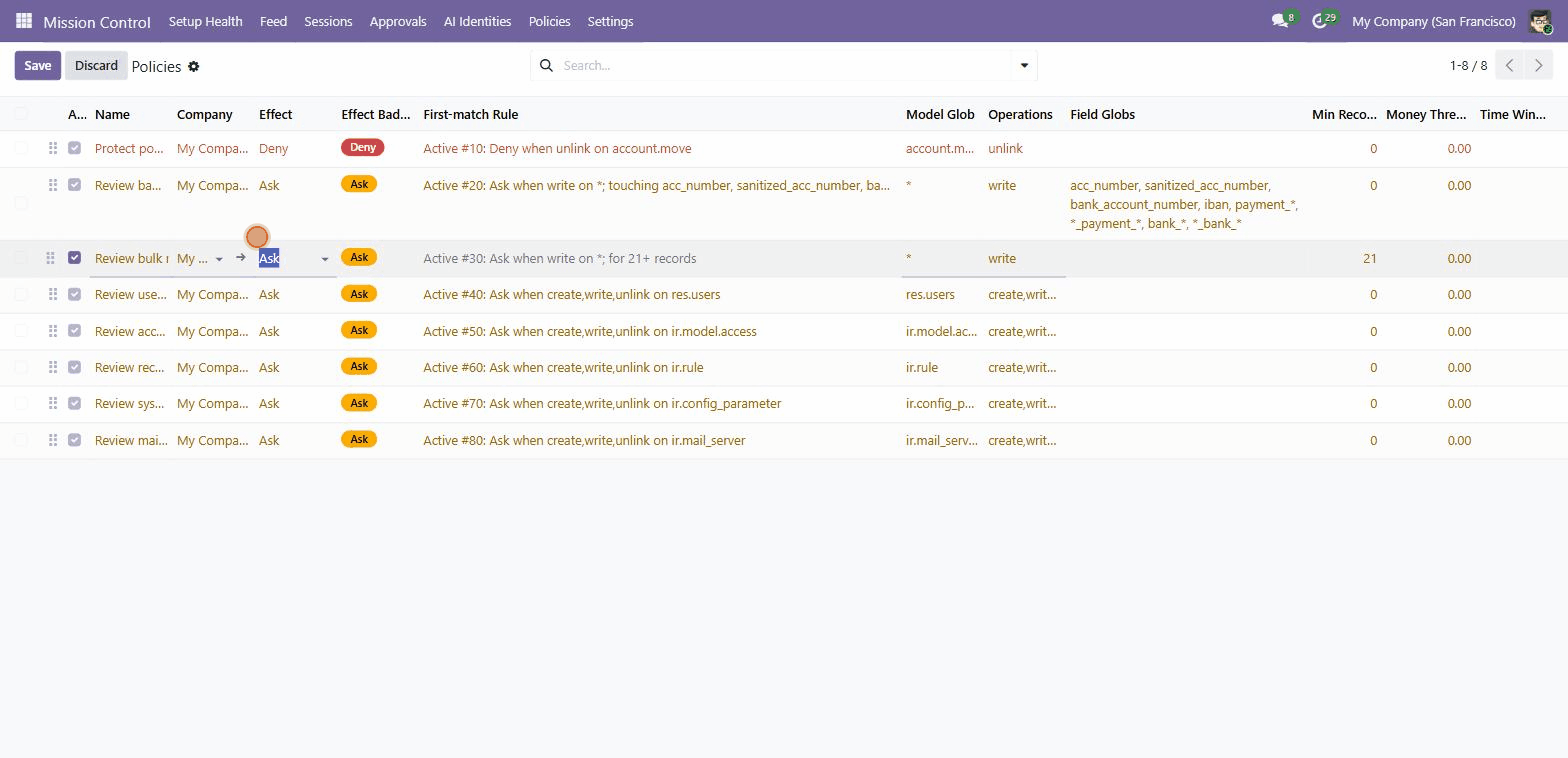Open company record via arrow icon
Image resolution: width=1568 pixels, height=758 pixels.
coord(241,258)
